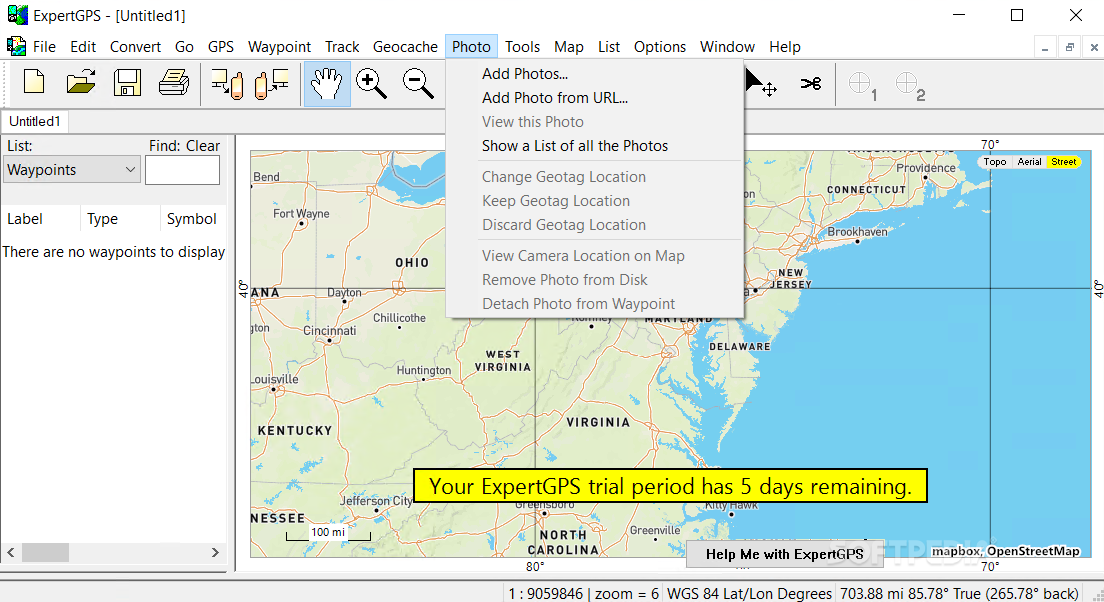Click the Fort Wayne label on map
The image size is (1104, 602).
coord(301,213)
